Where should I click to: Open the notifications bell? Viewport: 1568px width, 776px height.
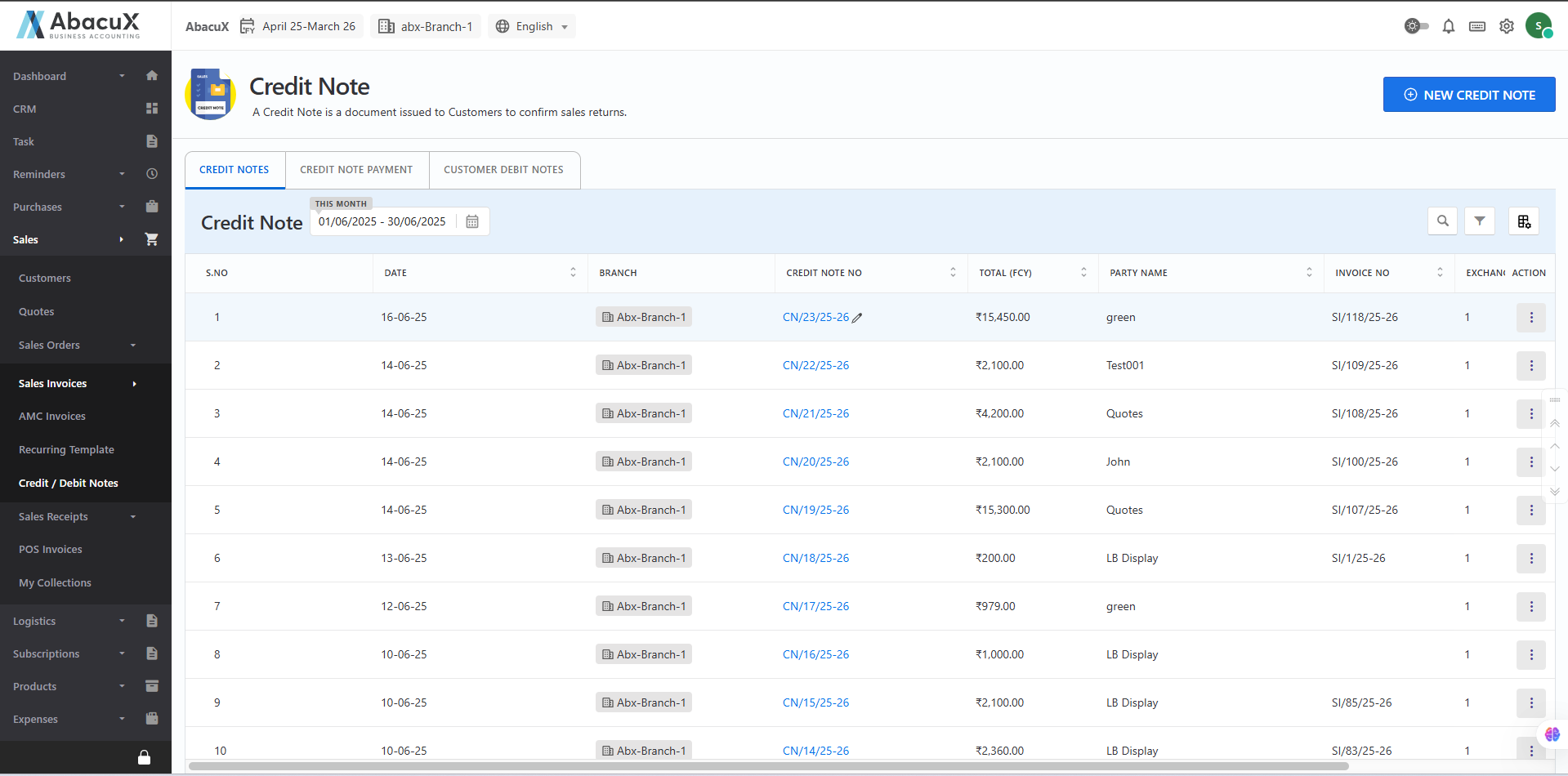coord(1448,27)
